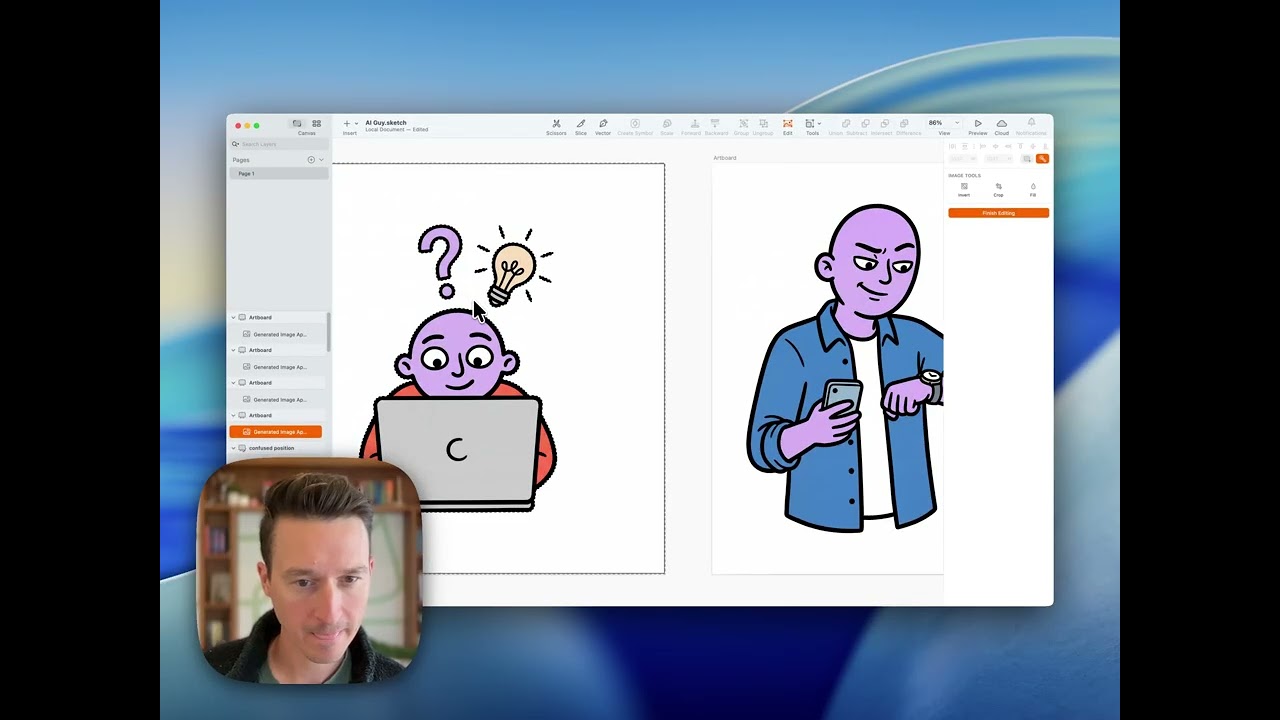Select Page 1 in Pages list

pyautogui.click(x=279, y=174)
